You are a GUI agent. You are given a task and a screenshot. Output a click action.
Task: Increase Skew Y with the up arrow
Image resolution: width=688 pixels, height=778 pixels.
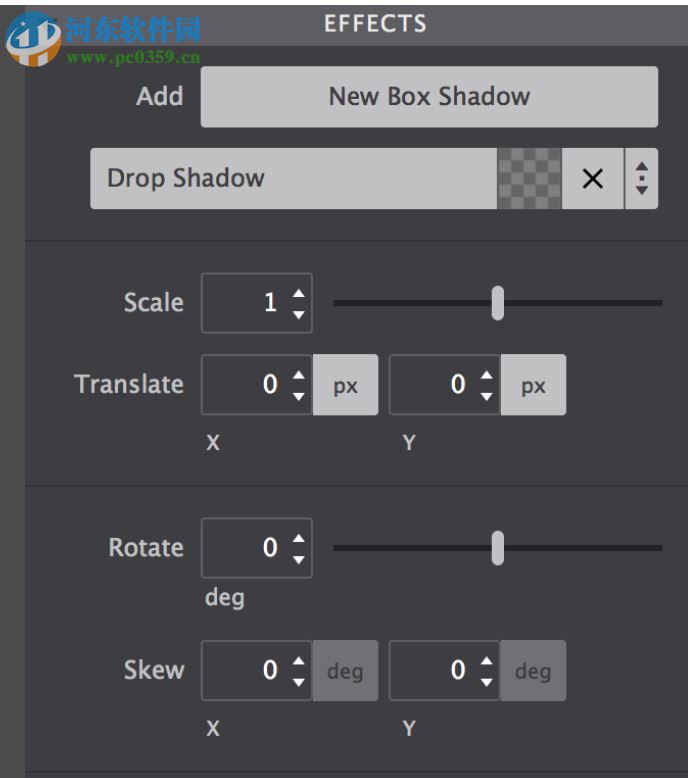click(486, 662)
